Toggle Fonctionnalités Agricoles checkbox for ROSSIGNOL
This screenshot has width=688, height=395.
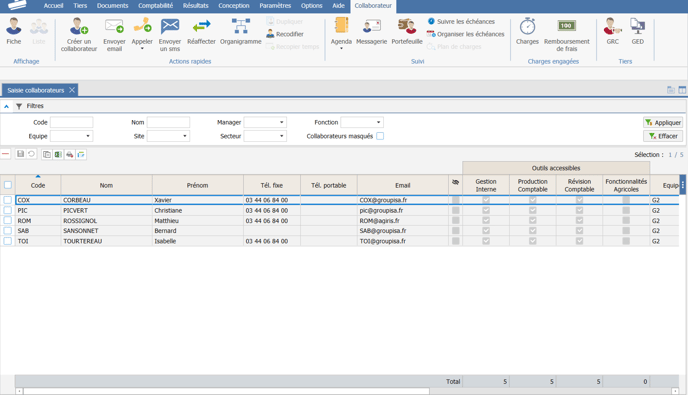pos(626,220)
